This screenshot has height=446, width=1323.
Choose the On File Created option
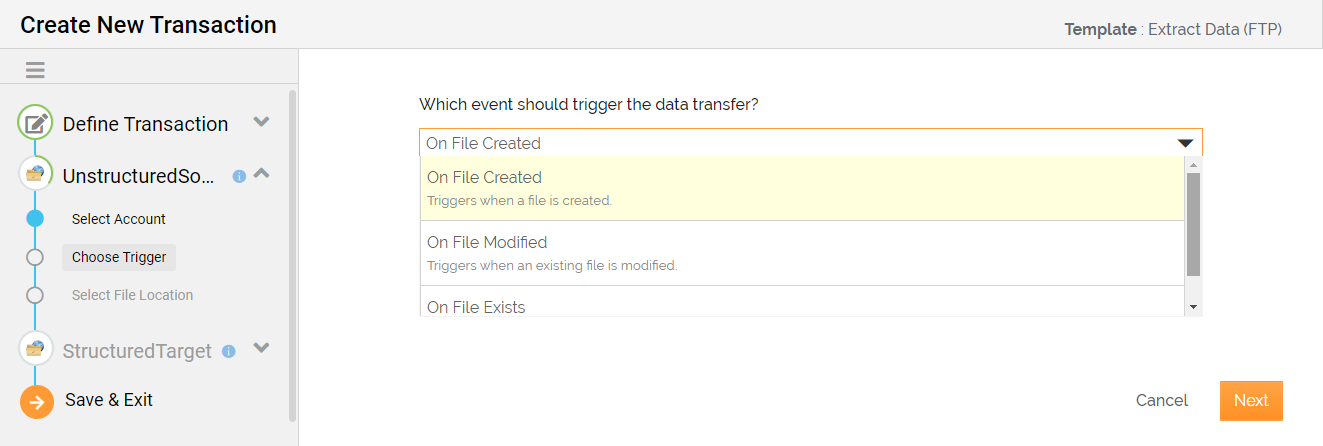[802, 188]
